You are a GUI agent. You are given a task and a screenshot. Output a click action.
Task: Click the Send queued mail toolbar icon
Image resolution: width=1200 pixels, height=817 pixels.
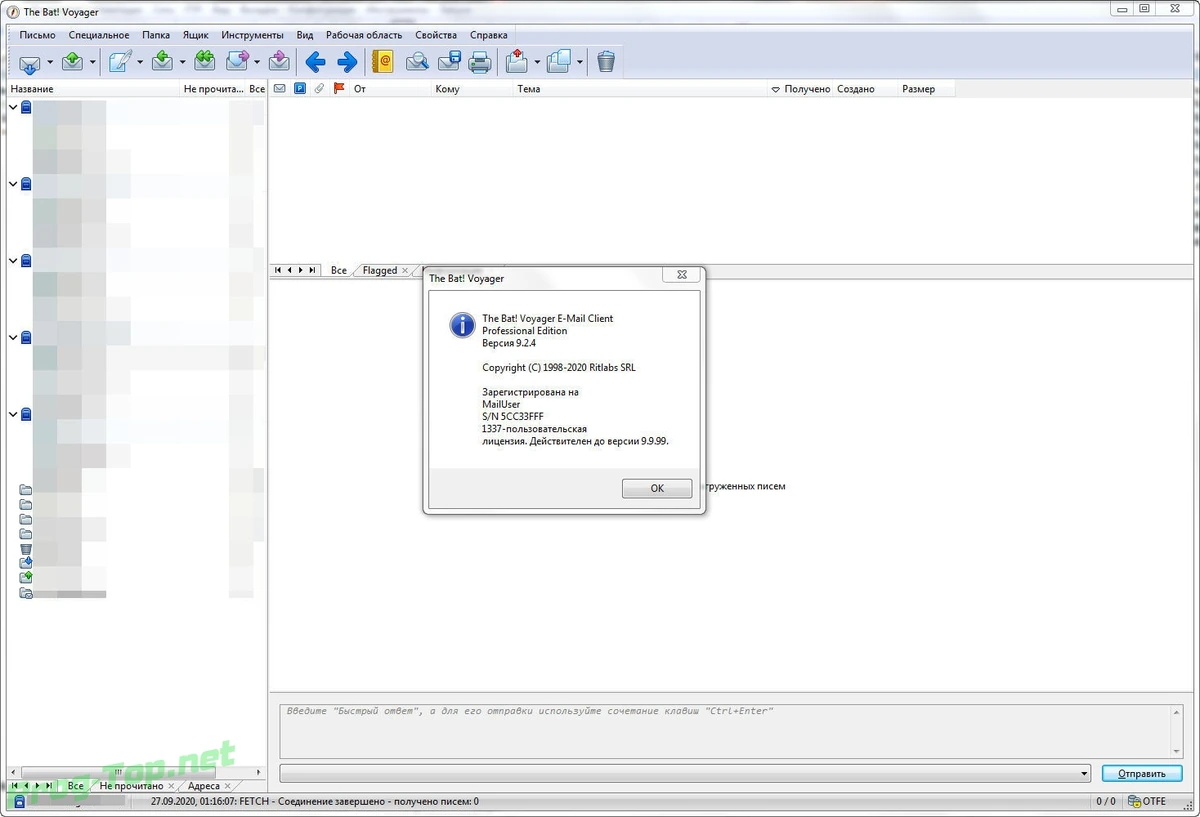(x=72, y=62)
